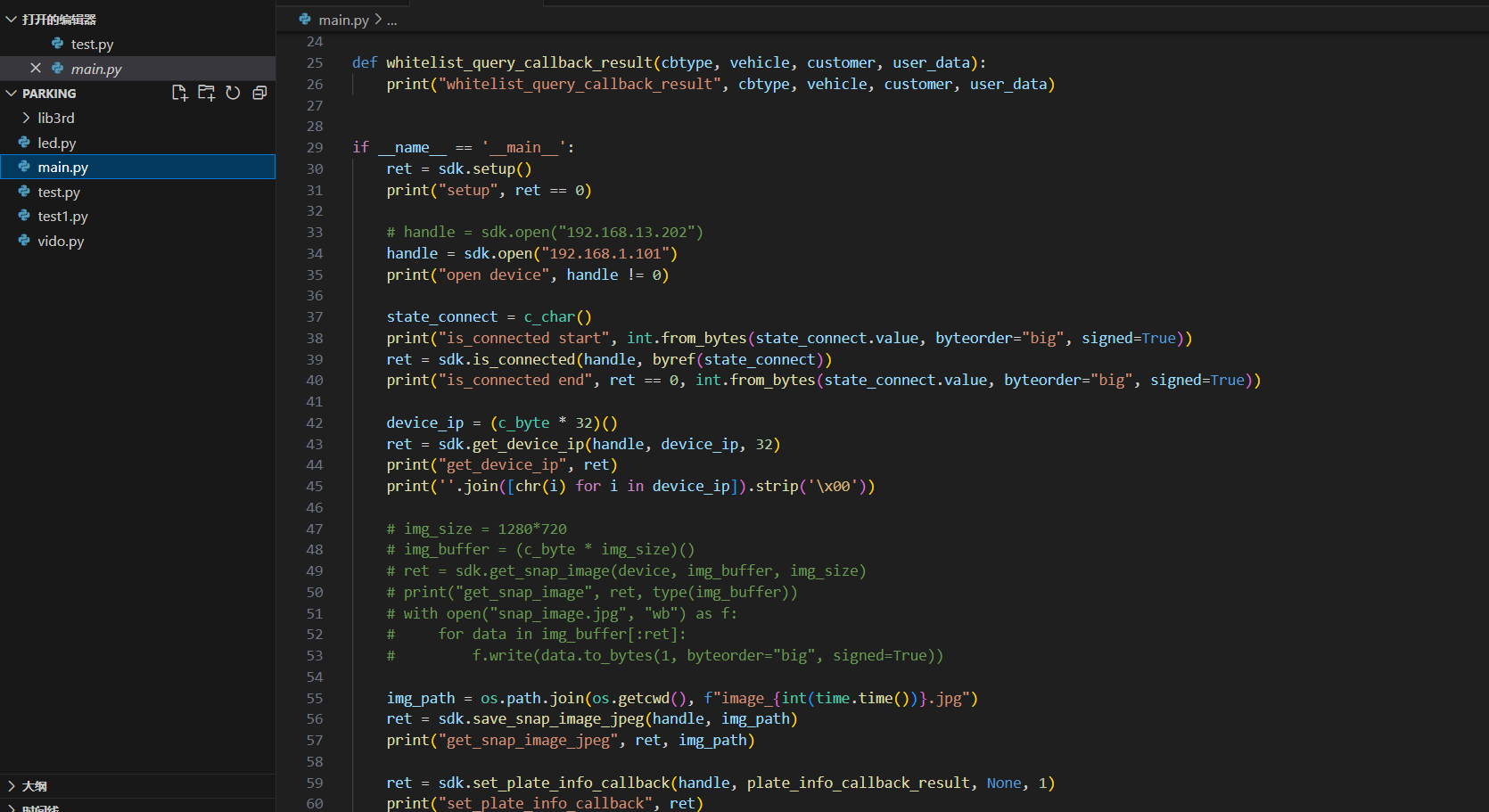The width and height of the screenshot is (1489, 812).
Task: Click the New Folder icon in PARKING header
Action: coord(206,93)
